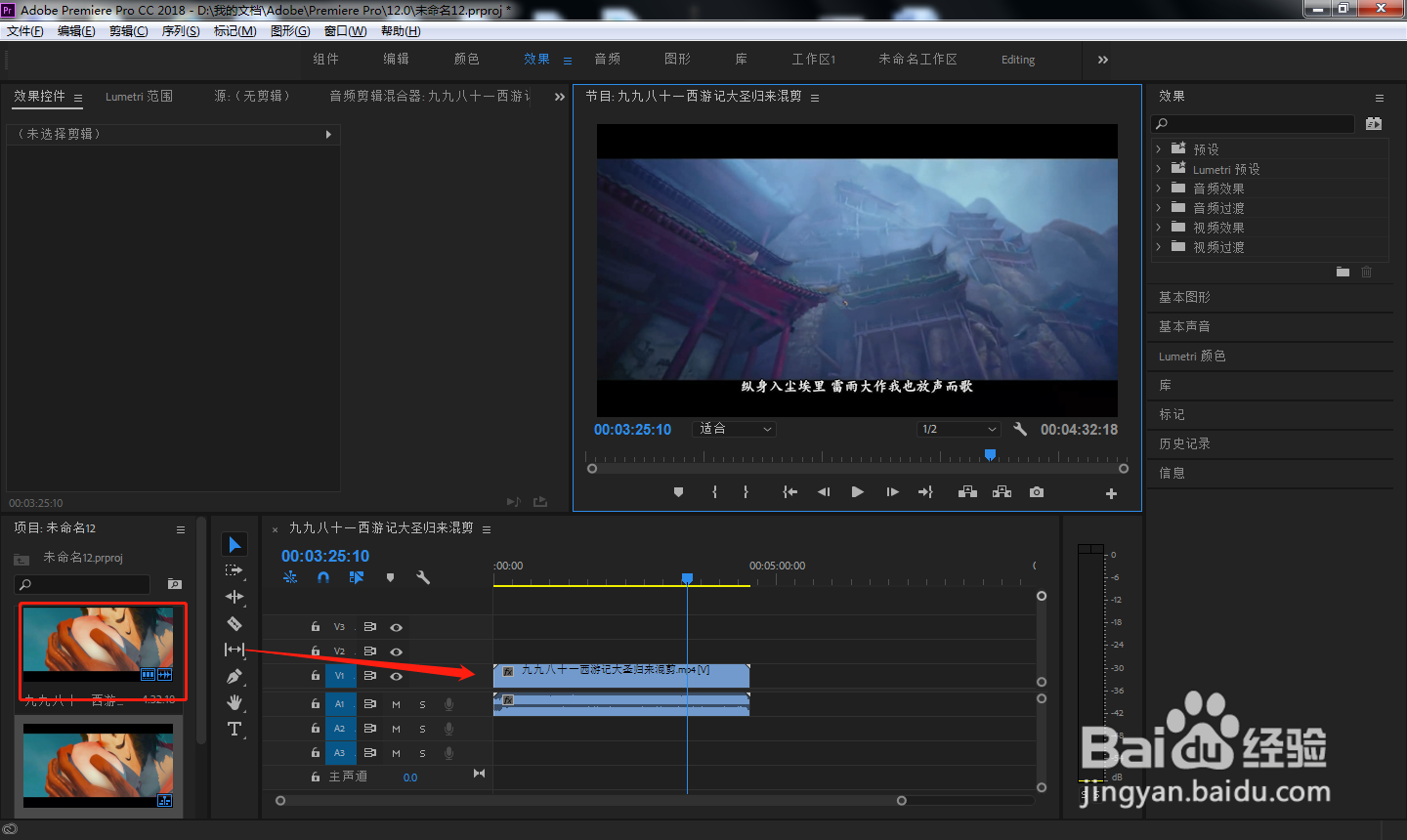Open the 帮助 menu
This screenshot has width=1407, height=840.
pyautogui.click(x=401, y=31)
